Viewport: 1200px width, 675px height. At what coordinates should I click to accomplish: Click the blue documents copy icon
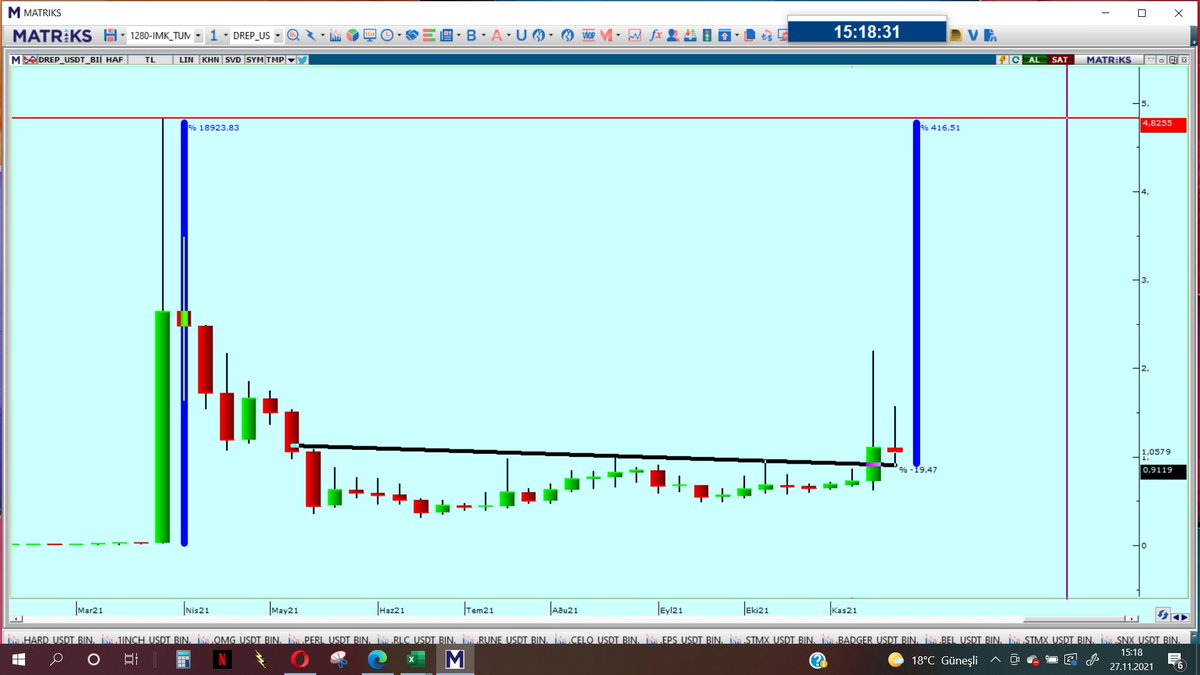750,35
